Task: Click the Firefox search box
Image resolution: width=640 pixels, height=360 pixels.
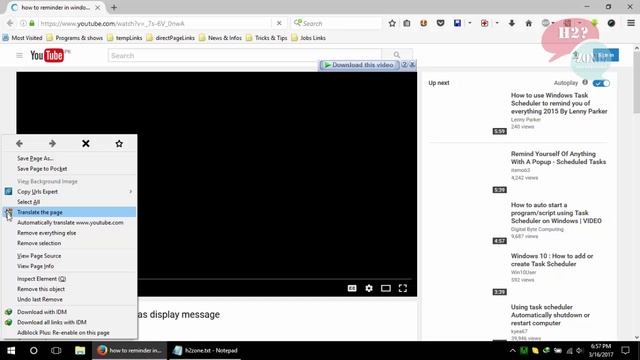Action: [x=336, y=23]
